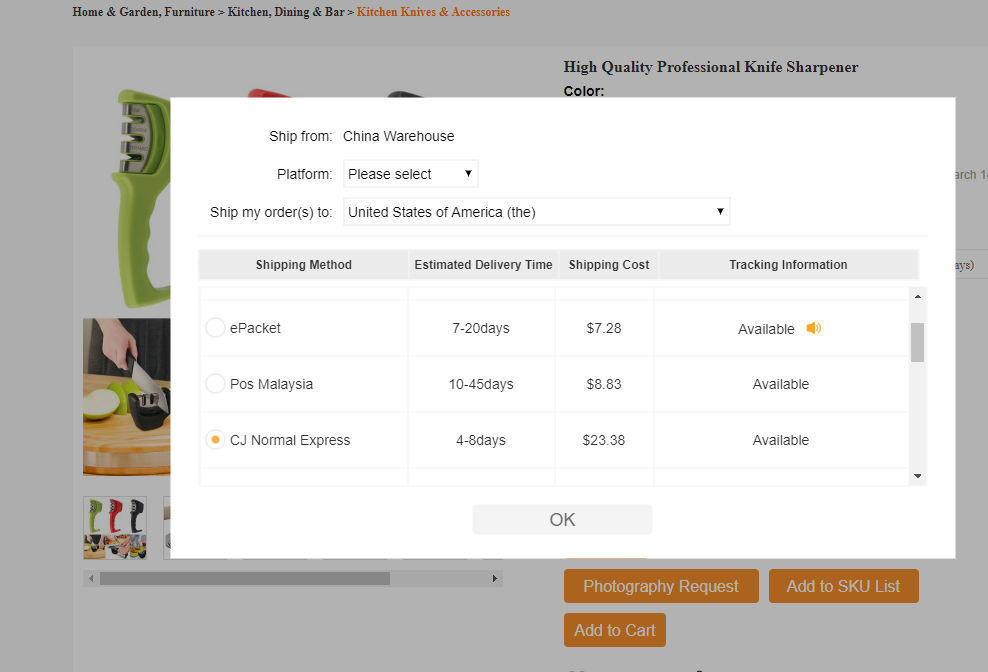Click the shipping list scroll up arrow
Screen dimensions: 988x672
917,296
